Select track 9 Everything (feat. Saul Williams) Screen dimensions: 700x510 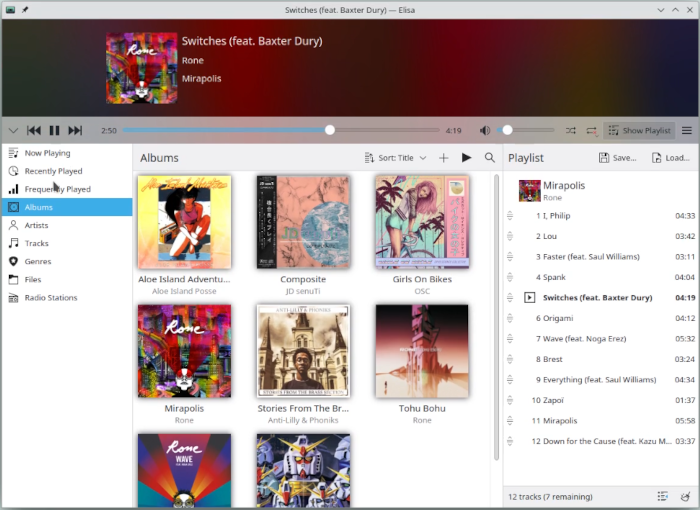601,380
